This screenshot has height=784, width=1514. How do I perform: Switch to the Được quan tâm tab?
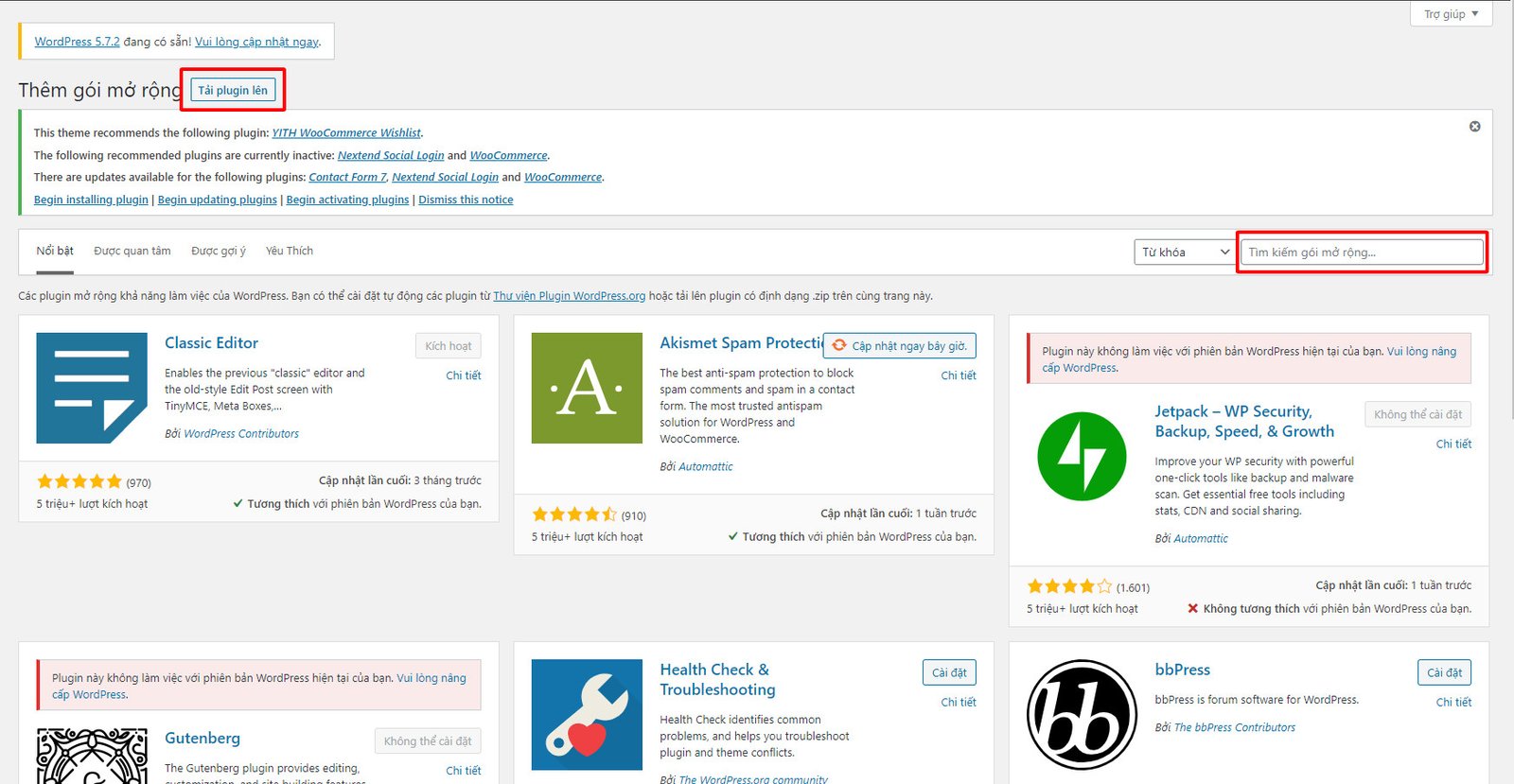point(132,251)
